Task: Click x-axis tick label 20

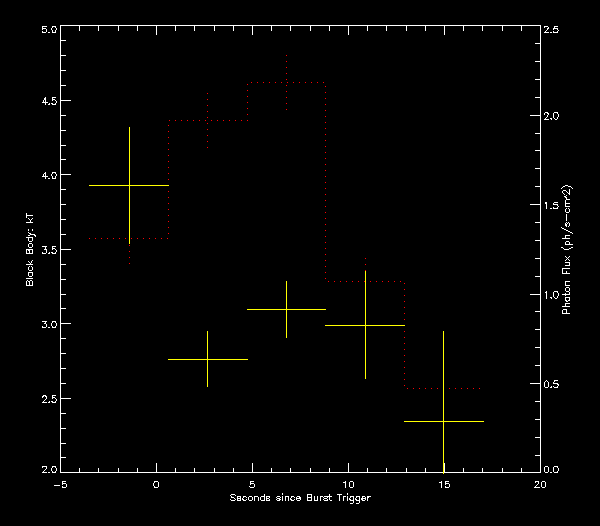Action: point(540,483)
